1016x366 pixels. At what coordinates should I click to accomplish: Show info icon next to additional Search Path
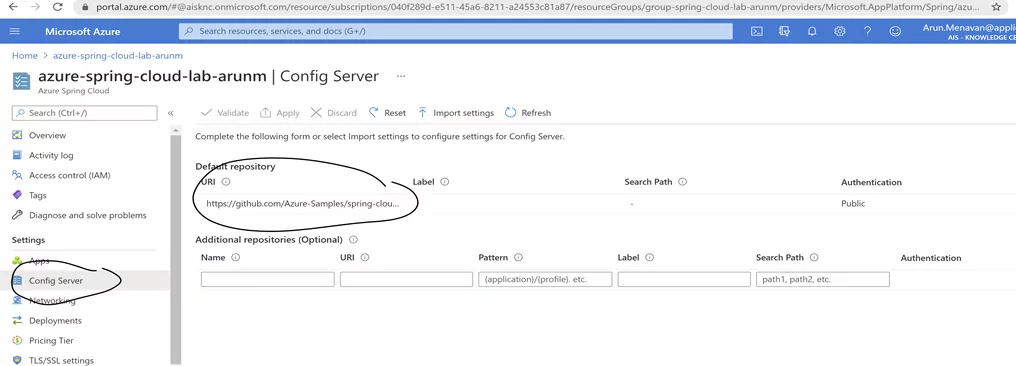pos(814,257)
